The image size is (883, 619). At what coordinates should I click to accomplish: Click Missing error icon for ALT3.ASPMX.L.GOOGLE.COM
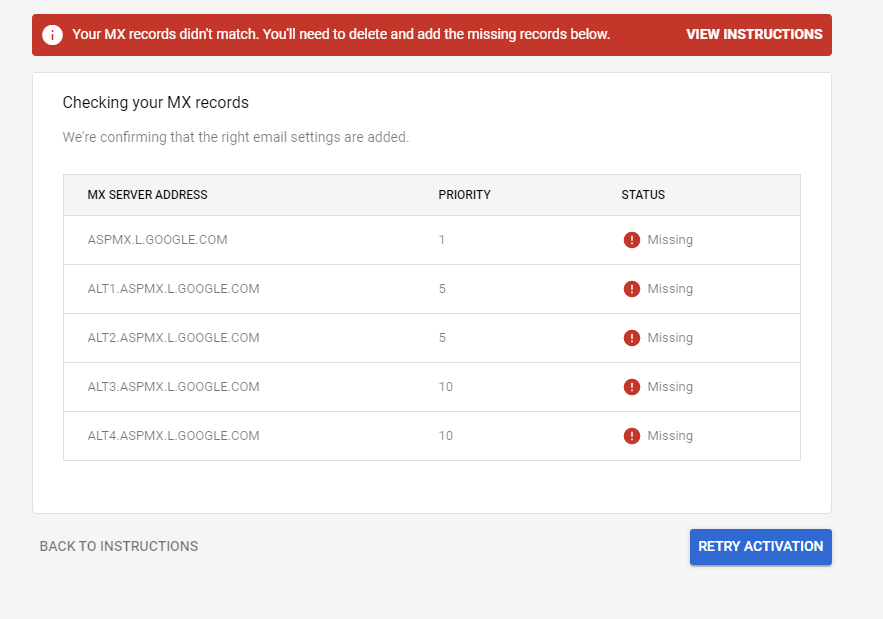pos(632,387)
